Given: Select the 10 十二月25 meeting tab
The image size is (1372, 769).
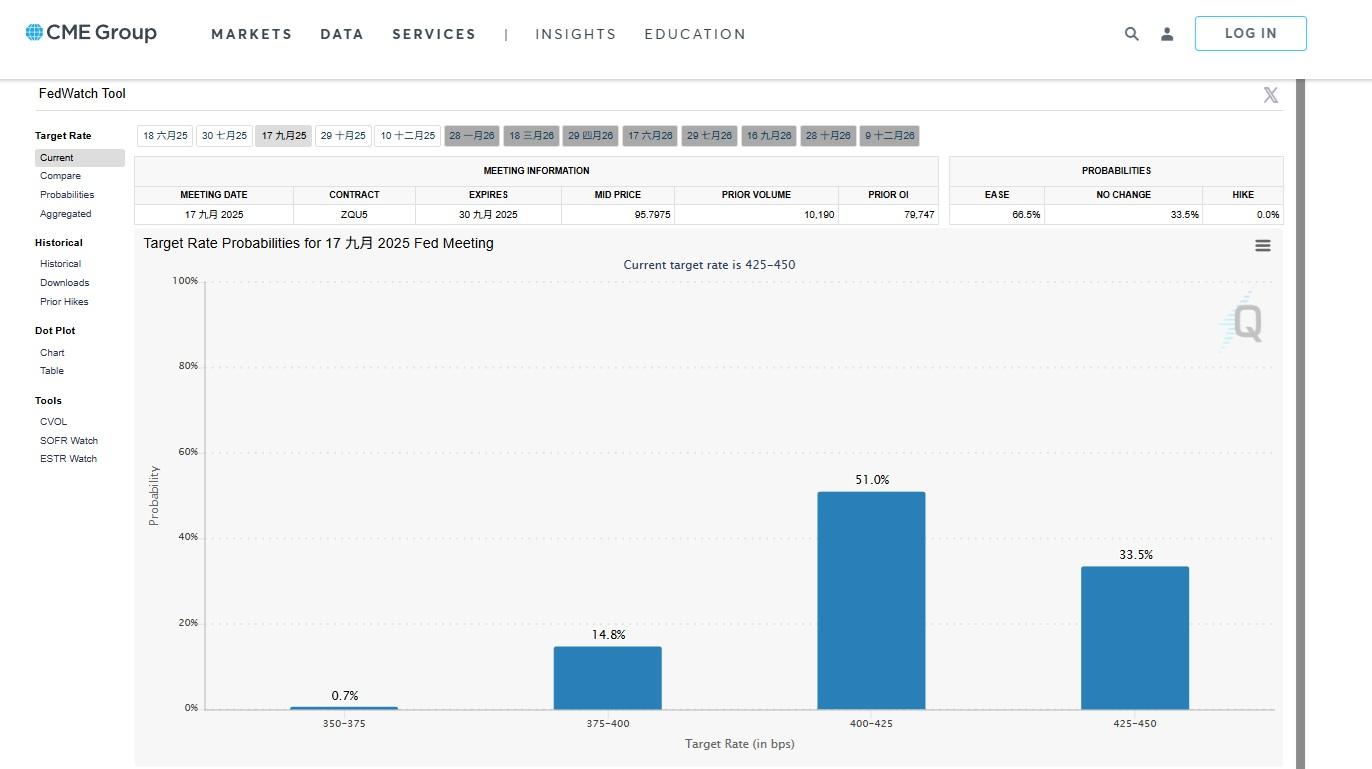Looking at the screenshot, I should pos(407,136).
